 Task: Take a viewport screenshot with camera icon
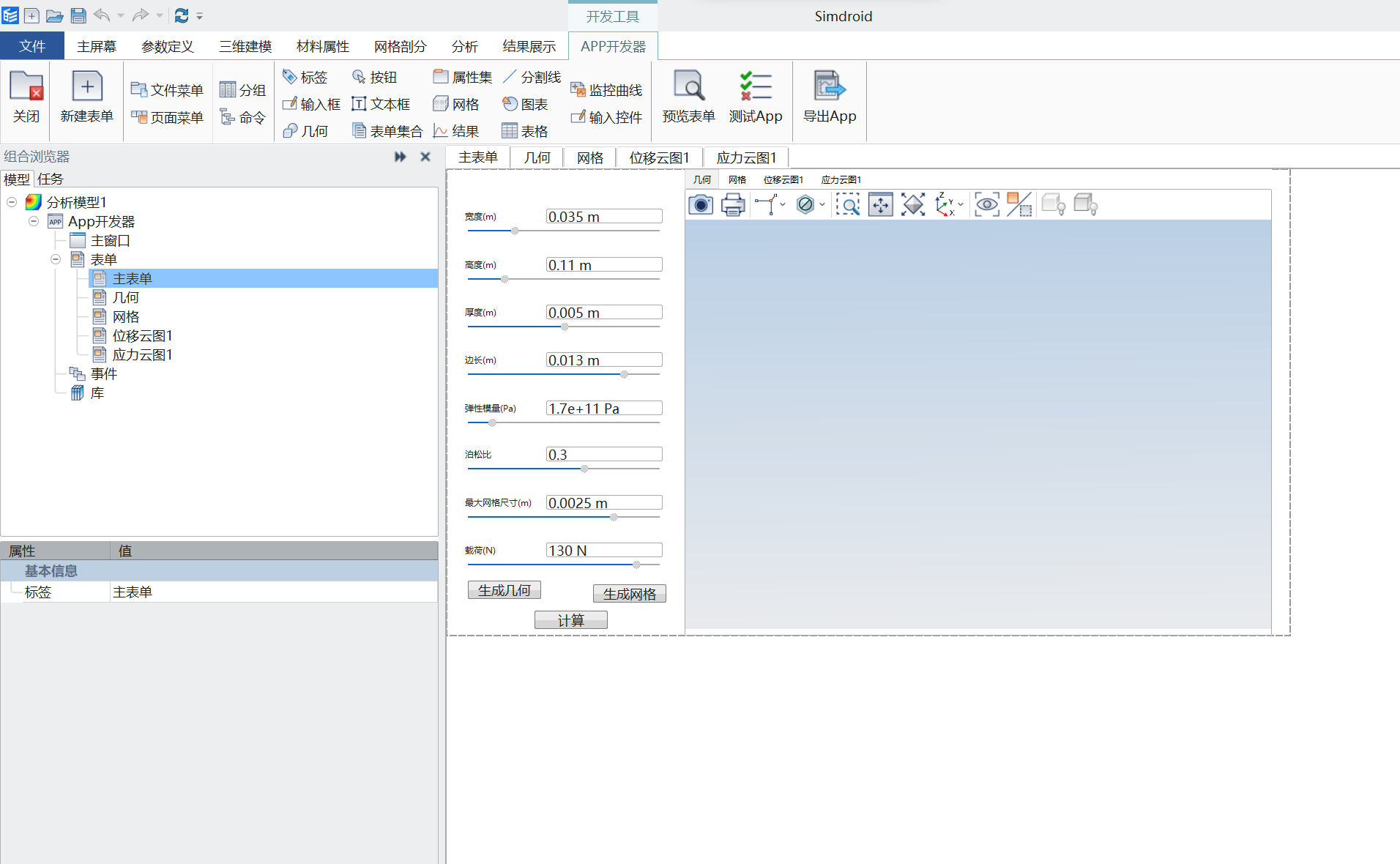coord(701,205)
